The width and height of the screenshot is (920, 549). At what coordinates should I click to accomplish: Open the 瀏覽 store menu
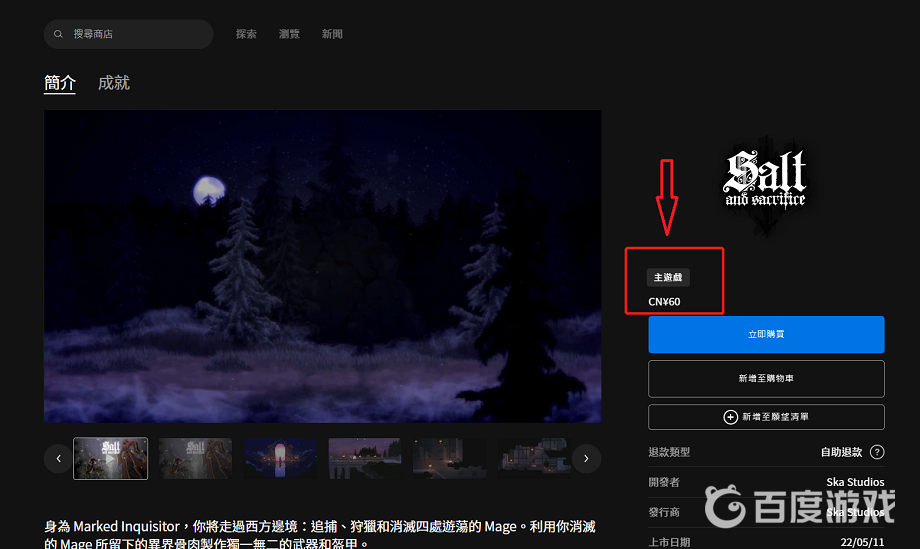coord(289,34)
